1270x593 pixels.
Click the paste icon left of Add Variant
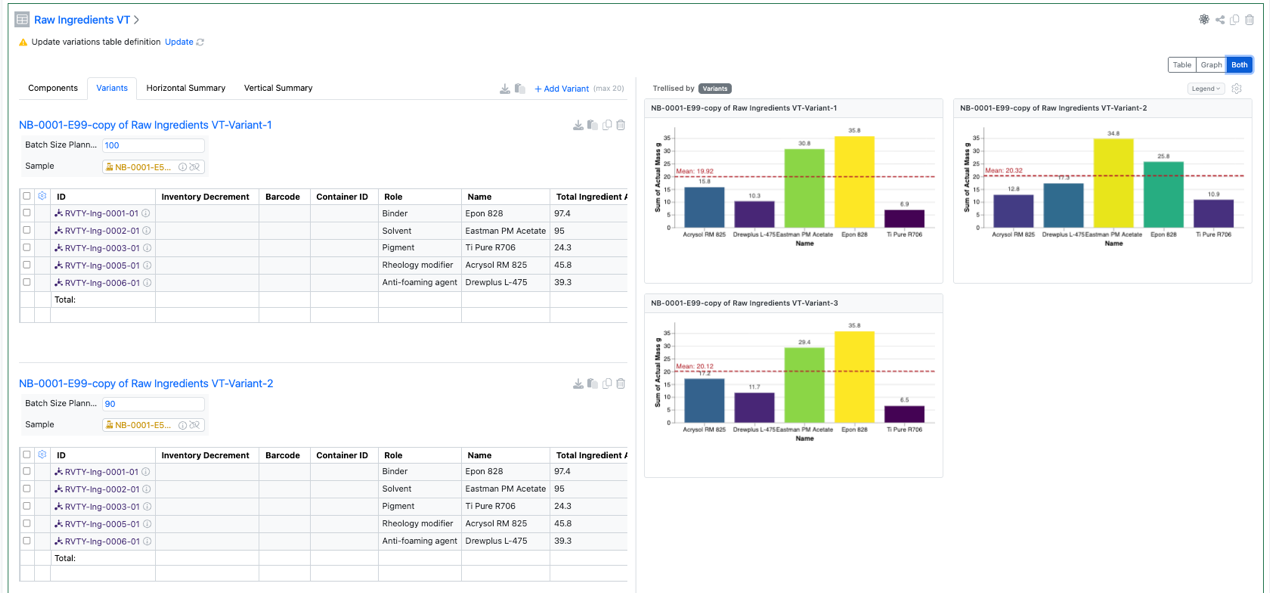(520, 89)
